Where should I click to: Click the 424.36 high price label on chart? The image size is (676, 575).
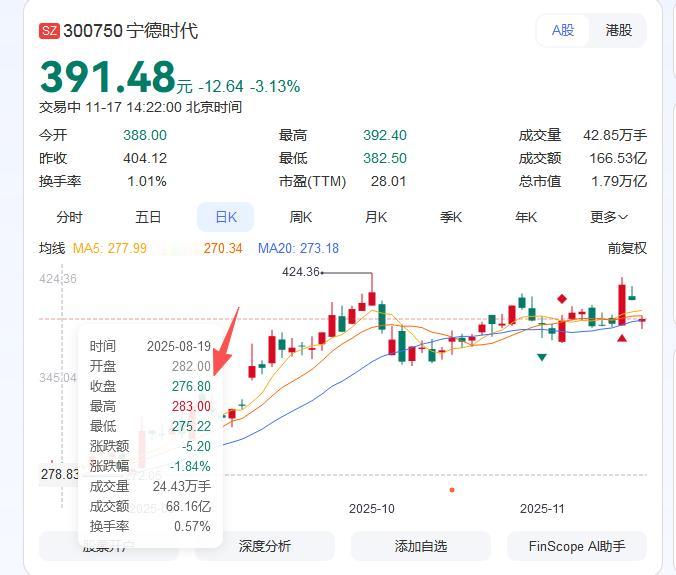pyautogui.click(x=300, y=272)
